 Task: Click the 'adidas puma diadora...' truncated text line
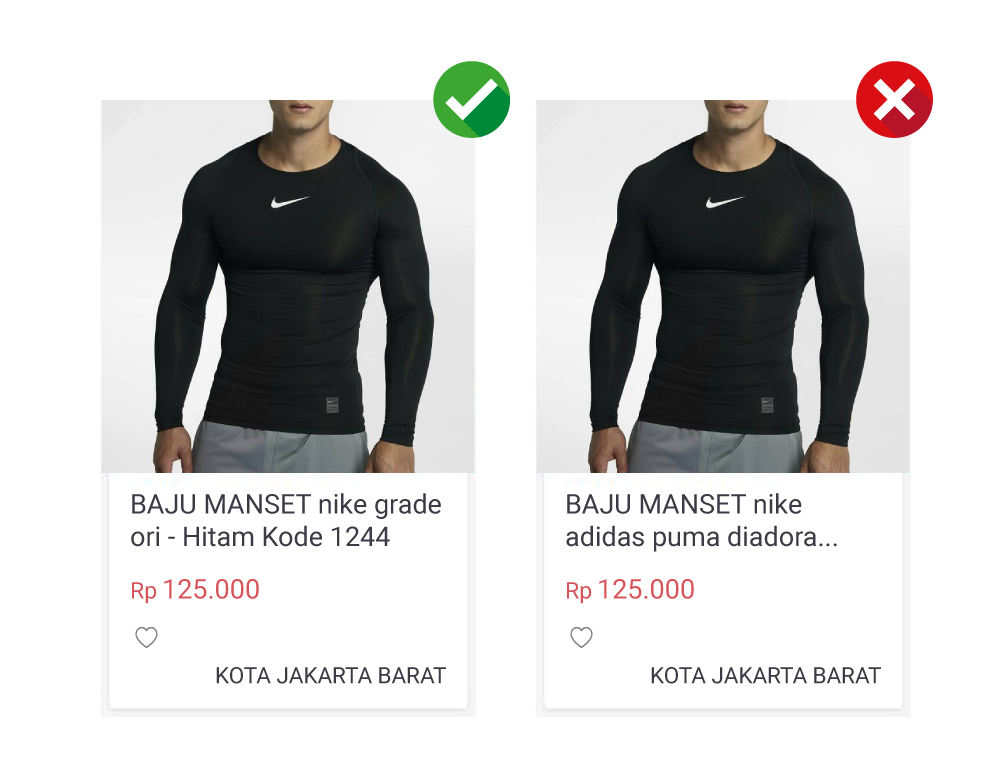tap(701, 537)
